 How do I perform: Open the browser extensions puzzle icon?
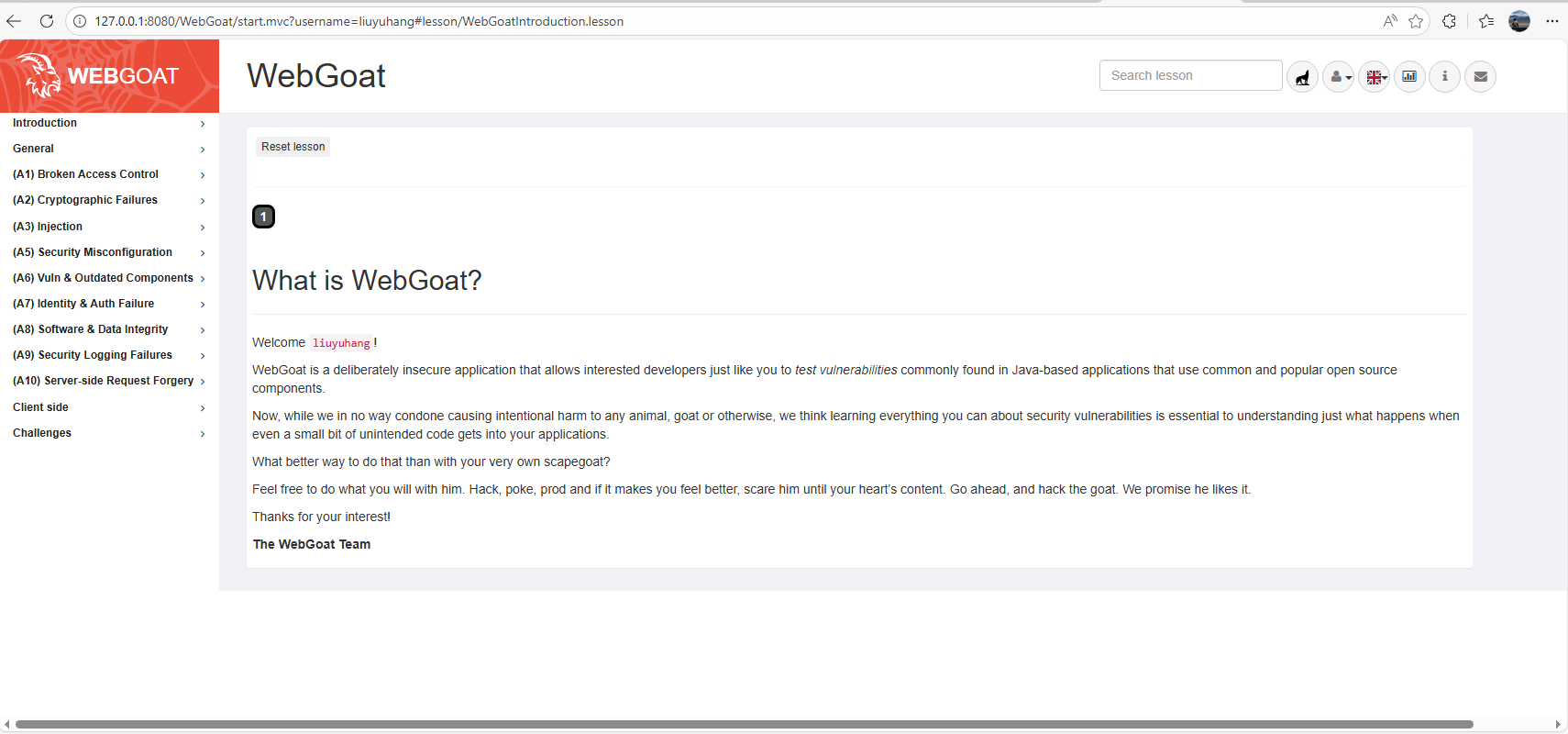(x=1449, y=21)
